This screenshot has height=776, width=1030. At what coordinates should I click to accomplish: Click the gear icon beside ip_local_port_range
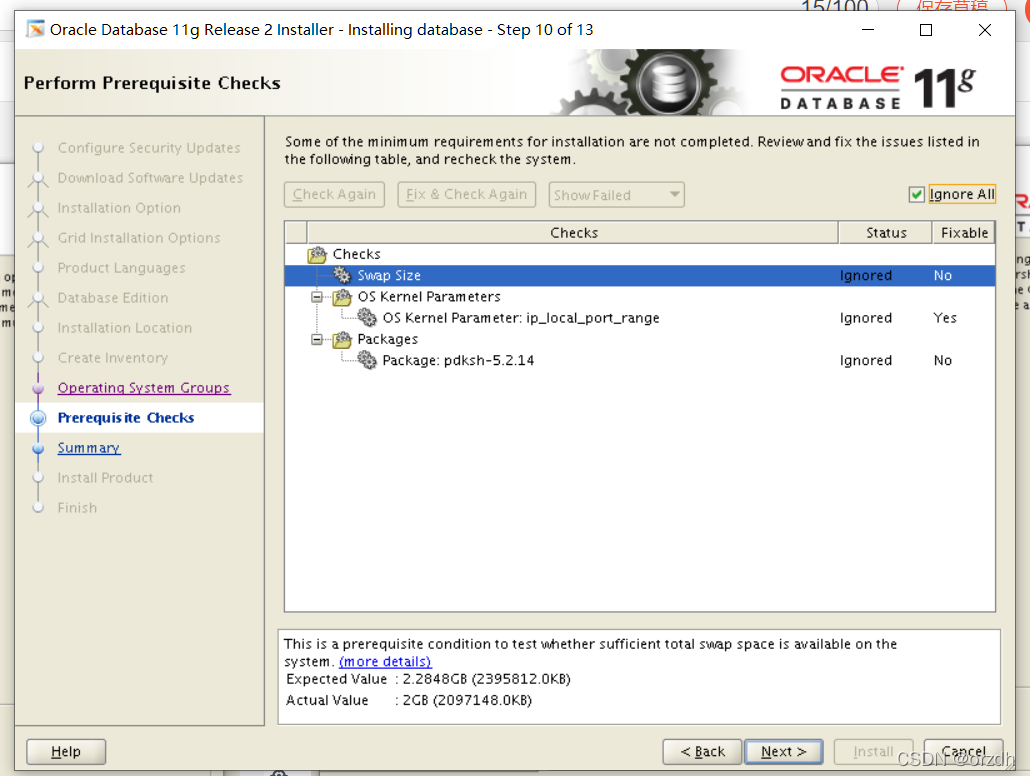(366, 318)
